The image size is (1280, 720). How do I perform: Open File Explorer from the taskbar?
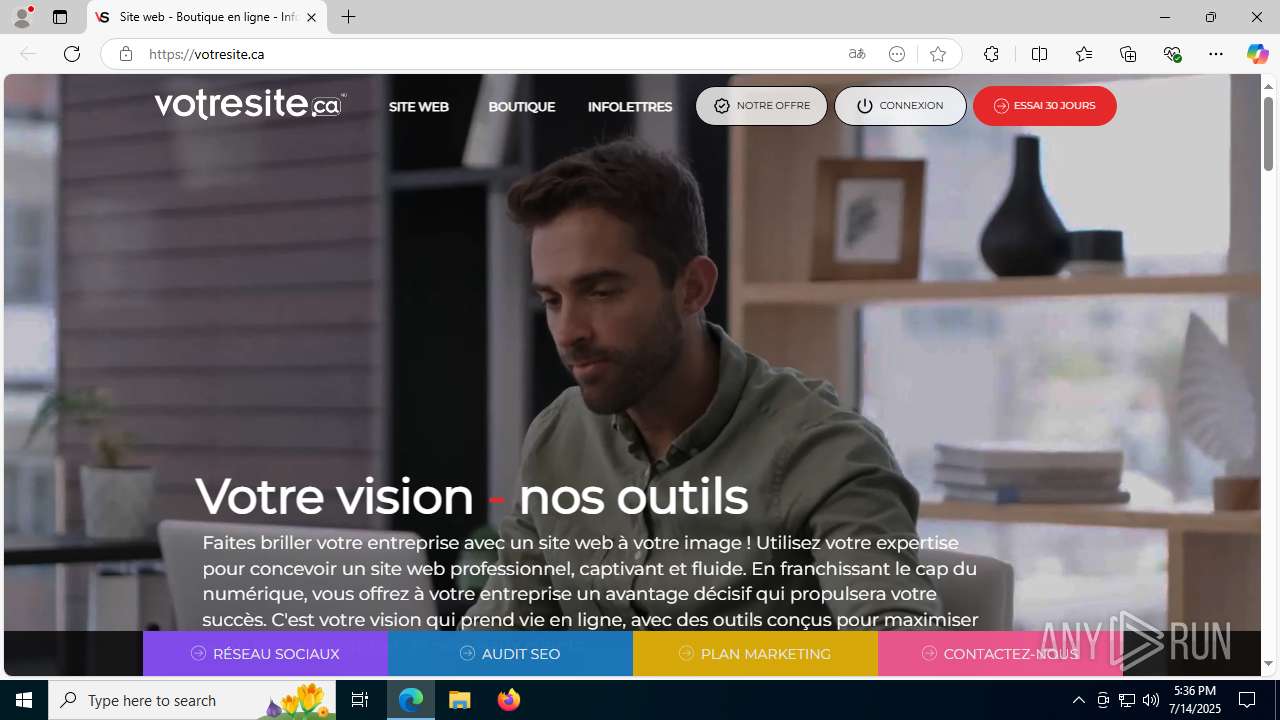pos(460,700)
